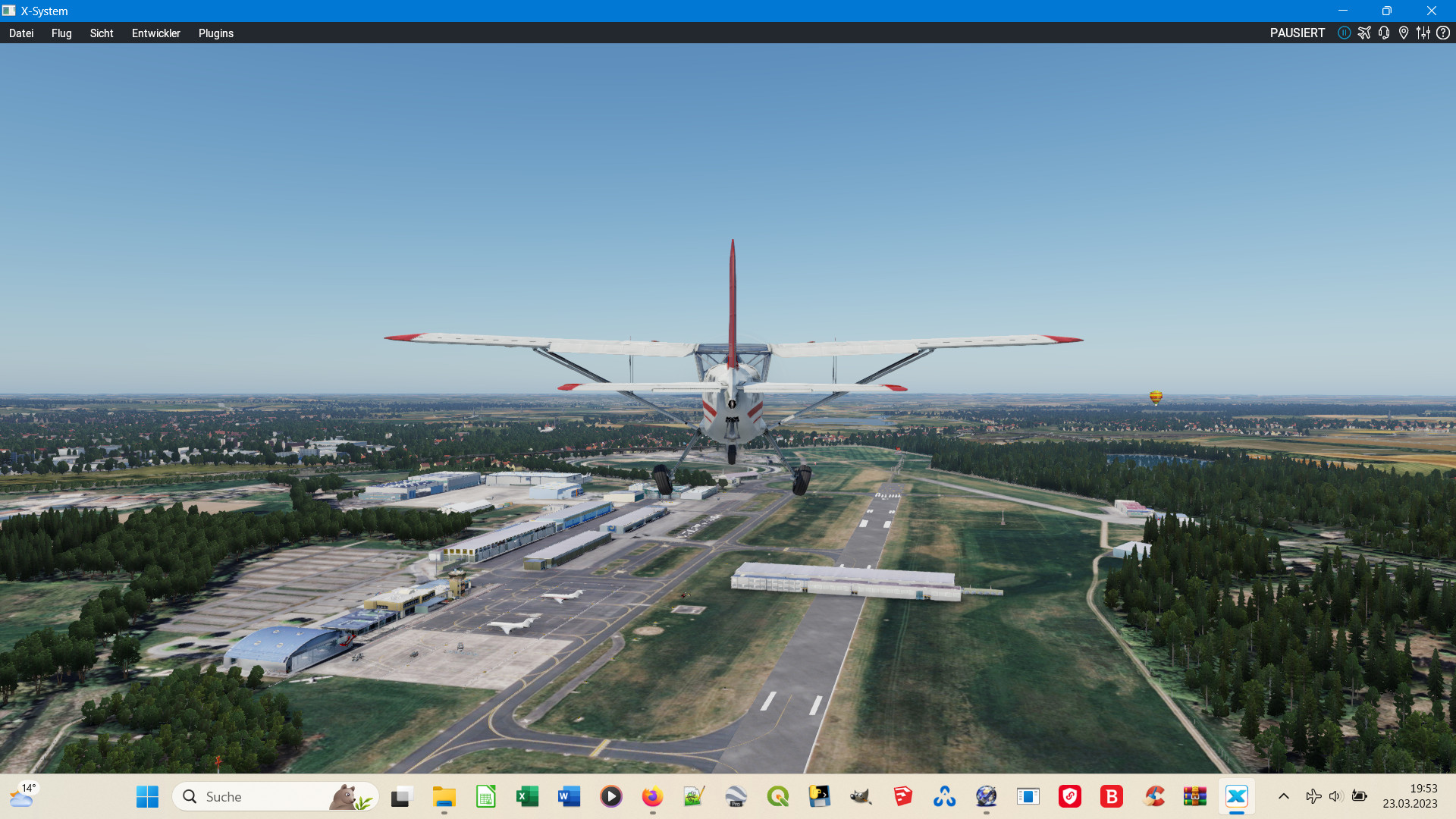Show hidden system tray icons chevron
The height and width of the screenshot is (819, 1456).
(x=1284, y=796)
